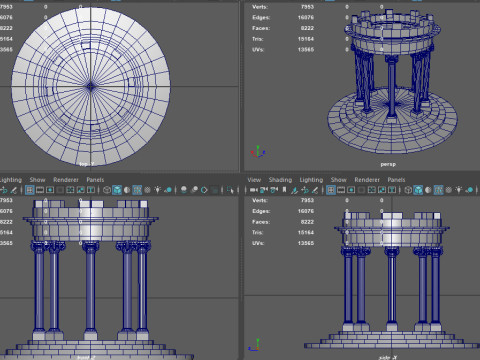Open View menu of side panel
The height and width of the screenshot is (360, 480).
[x=254, y=180]
